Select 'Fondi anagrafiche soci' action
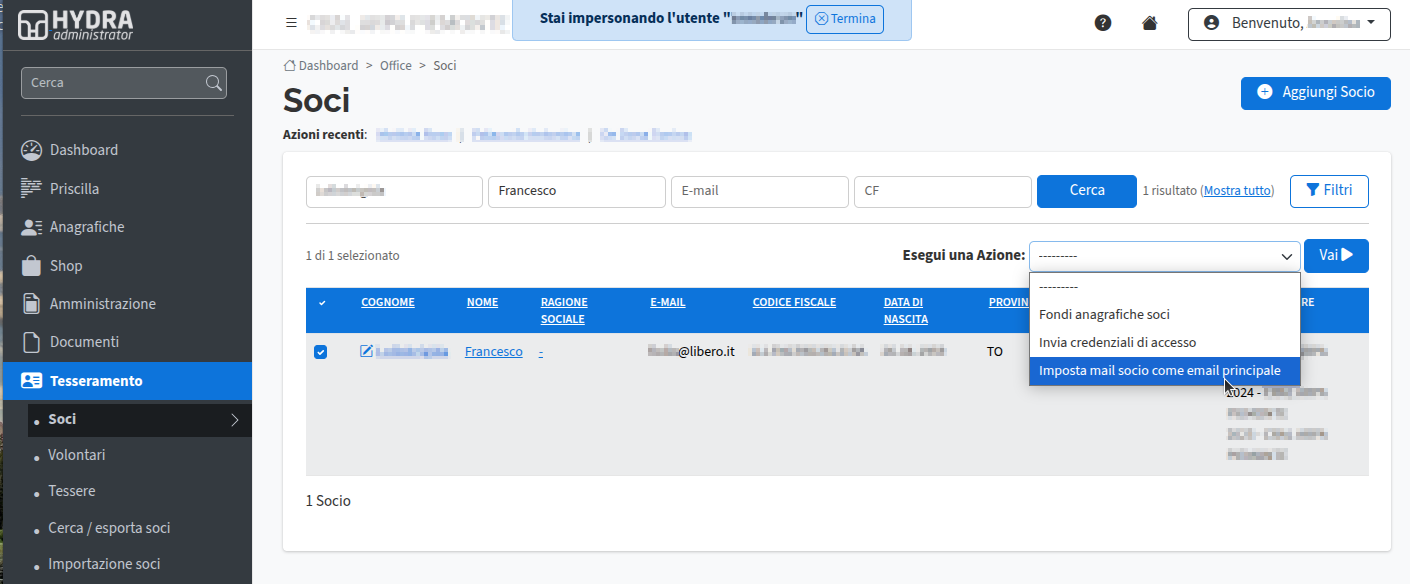This screenshot has height=584, width=1410. 1164,314
